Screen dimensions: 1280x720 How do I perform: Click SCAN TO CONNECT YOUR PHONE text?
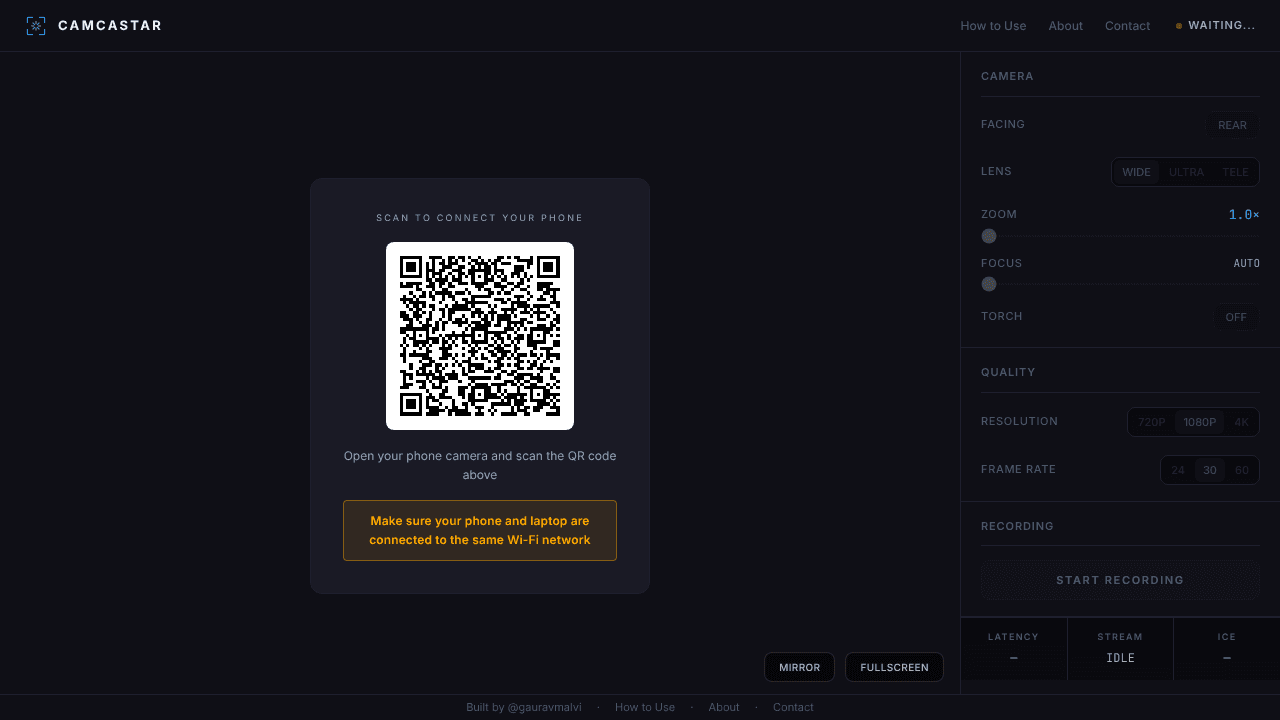[480, 218]
